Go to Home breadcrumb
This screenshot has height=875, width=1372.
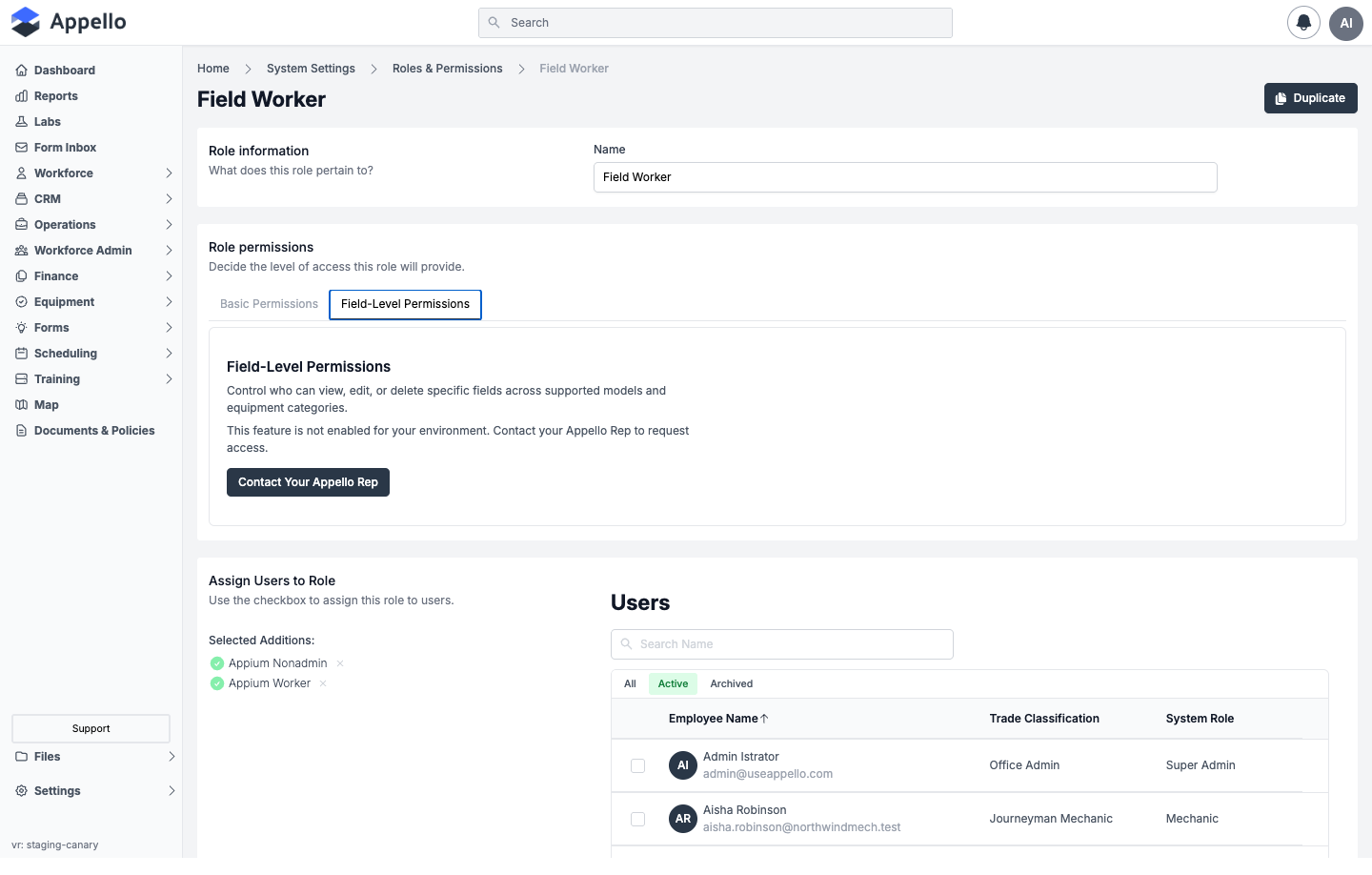pos(213,69)
